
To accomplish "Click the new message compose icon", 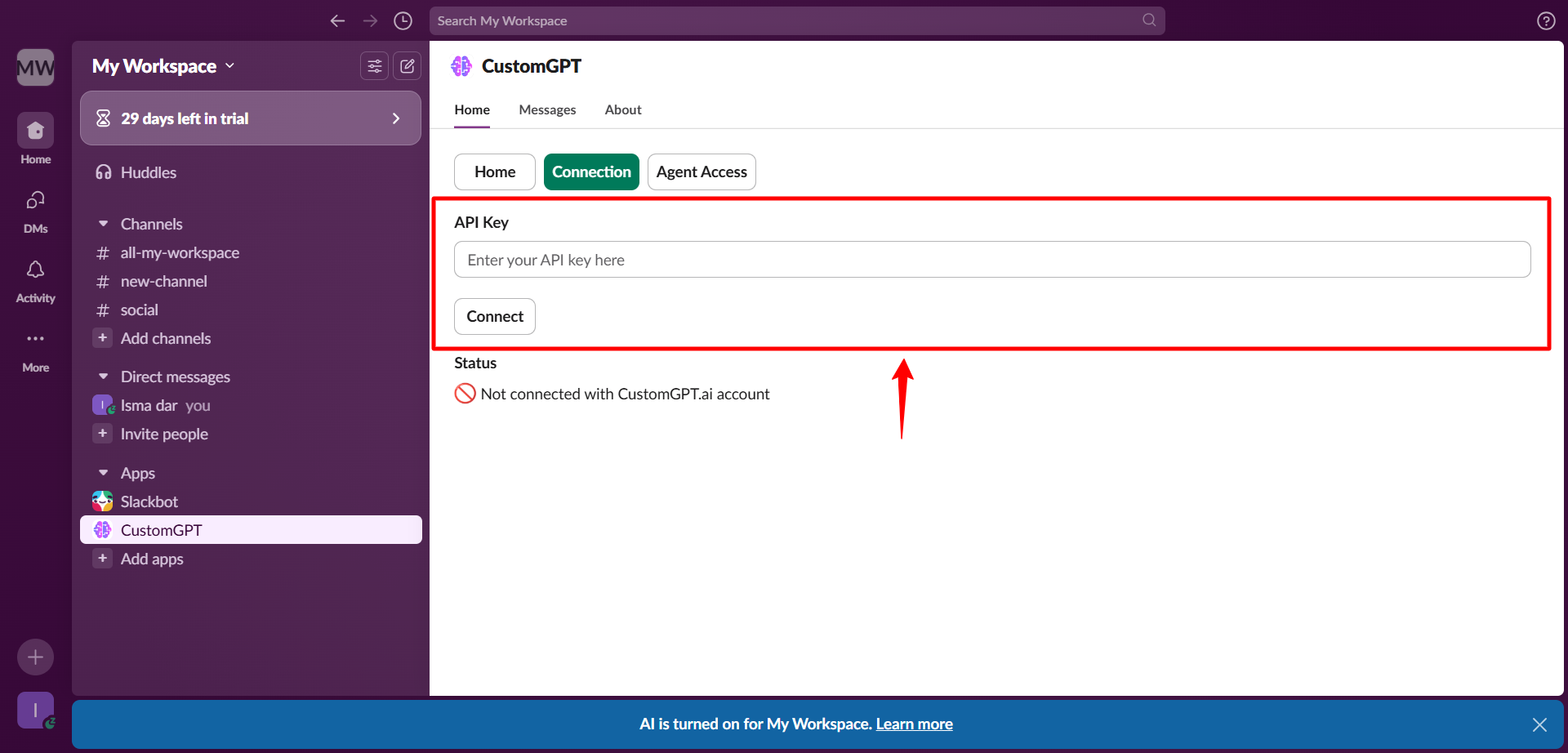I will [408, 66].
